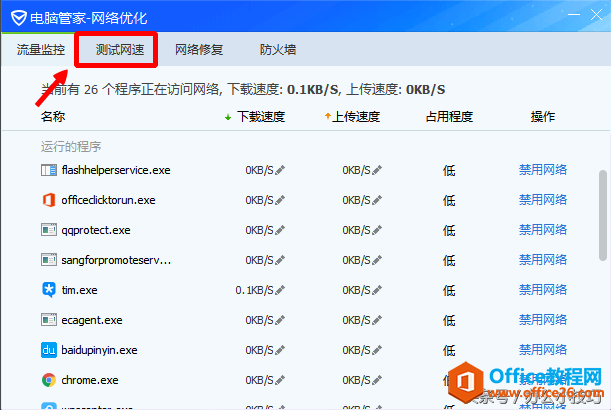Click 禁用网络 for flashhelperservice.exe
Viewport: 611px width, 410px height.
point(543,170)
